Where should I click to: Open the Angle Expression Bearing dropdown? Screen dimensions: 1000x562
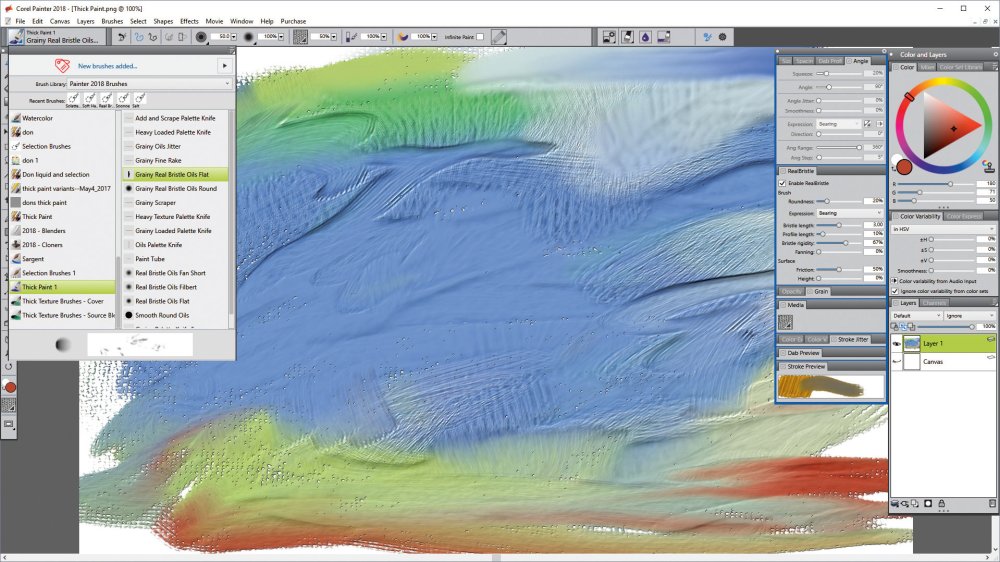point(838,124)
